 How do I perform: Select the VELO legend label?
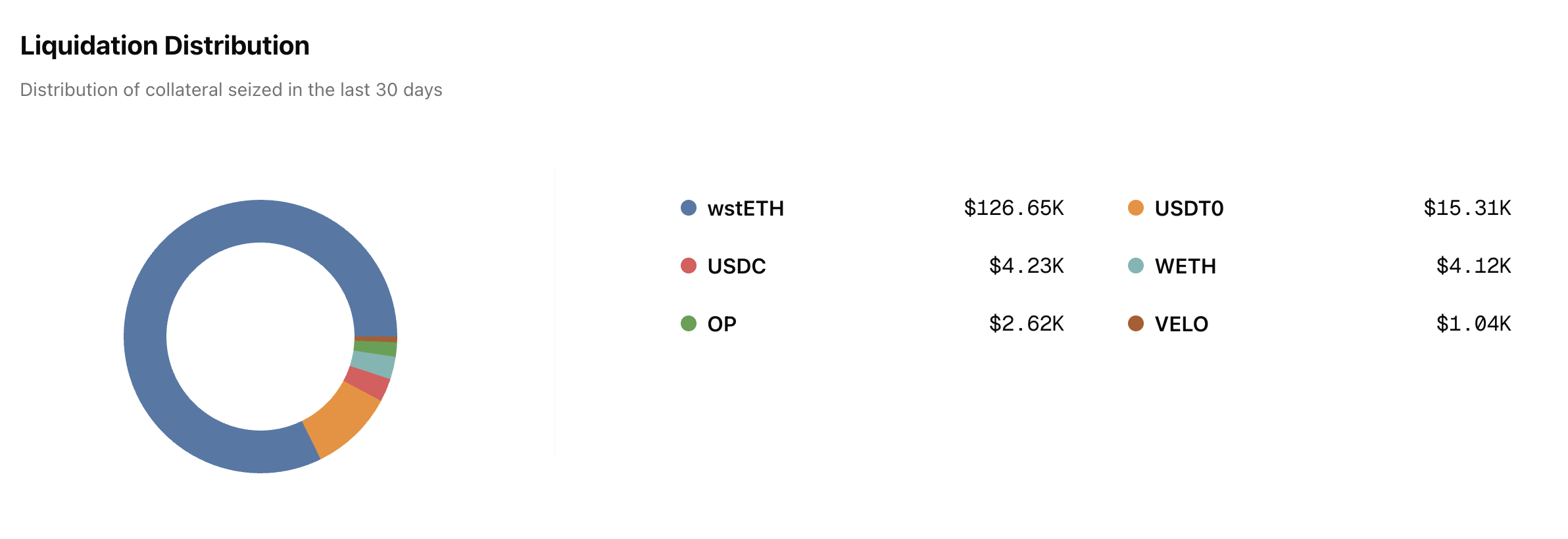1182,324
